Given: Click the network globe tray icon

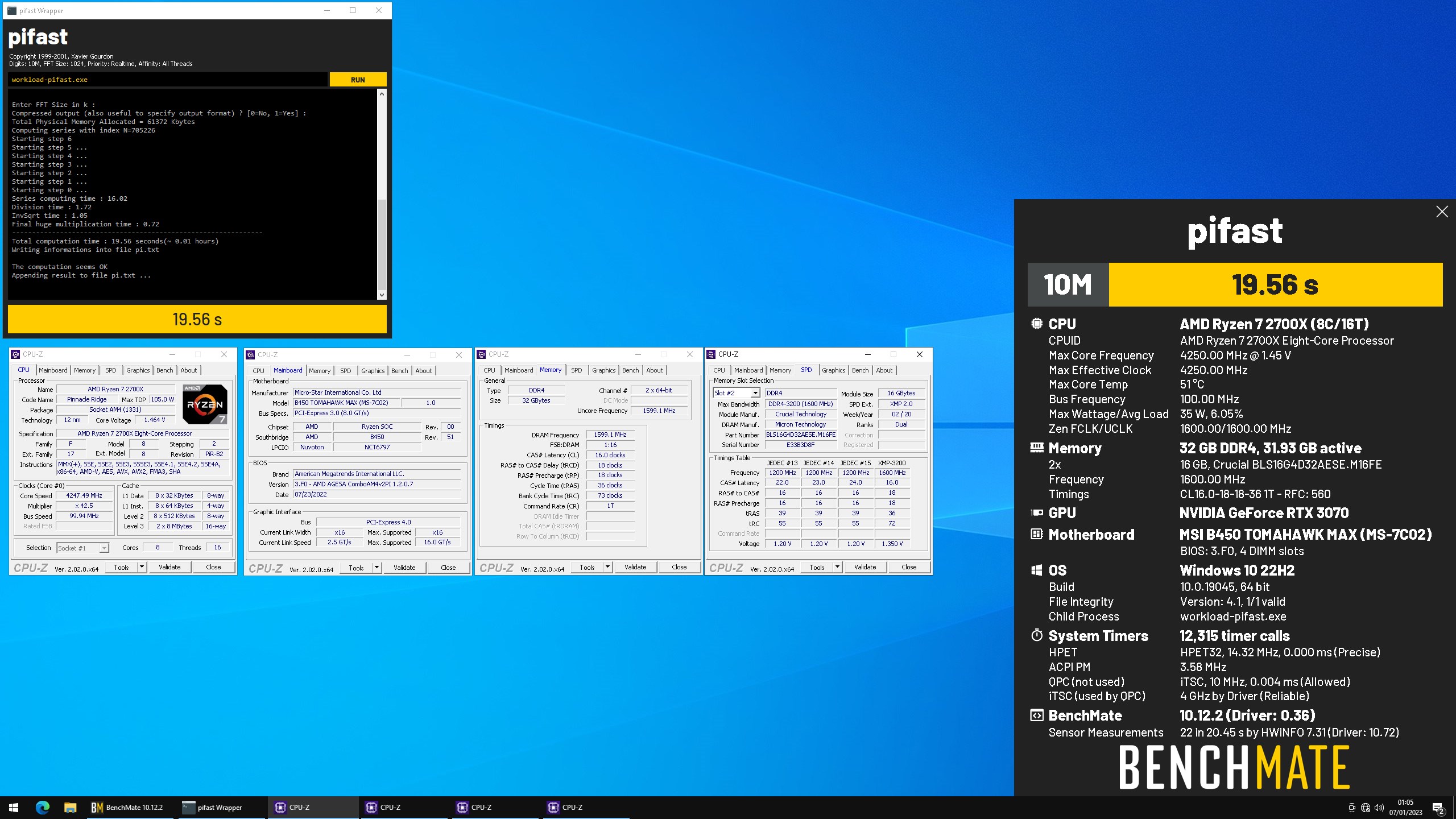Looking at the screenshot, I should [x=1366, y=808].
